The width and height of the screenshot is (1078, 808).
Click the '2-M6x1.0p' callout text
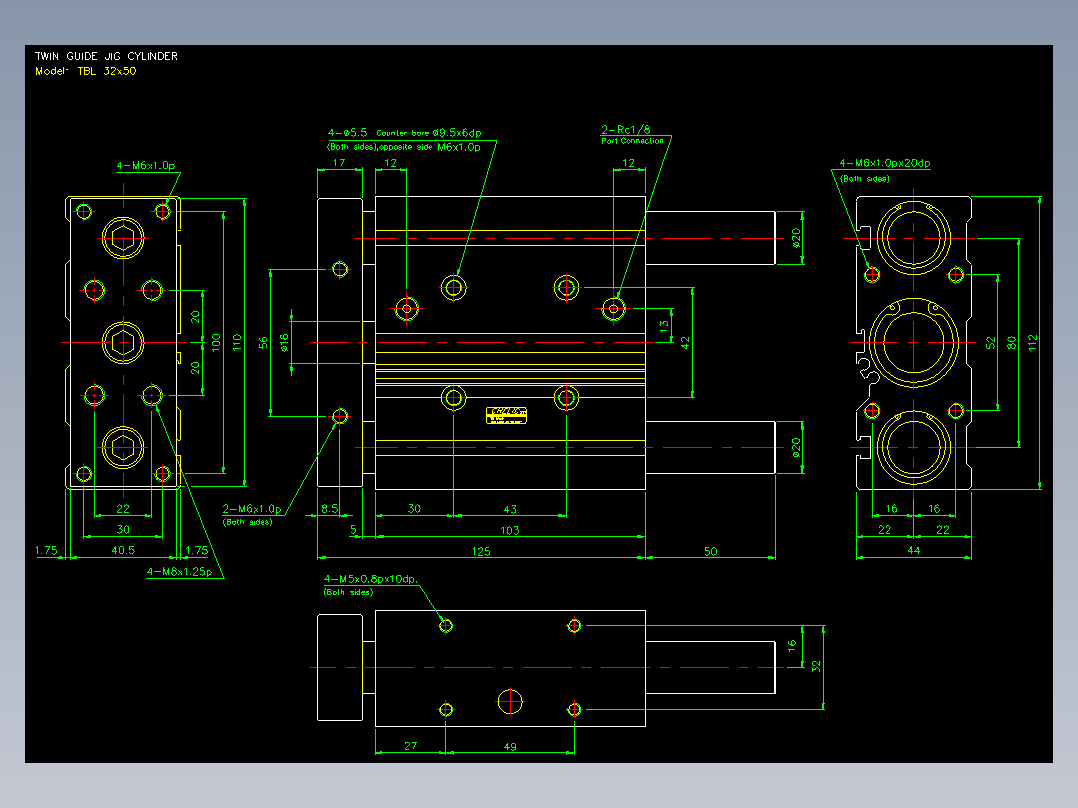coord(252,509)
